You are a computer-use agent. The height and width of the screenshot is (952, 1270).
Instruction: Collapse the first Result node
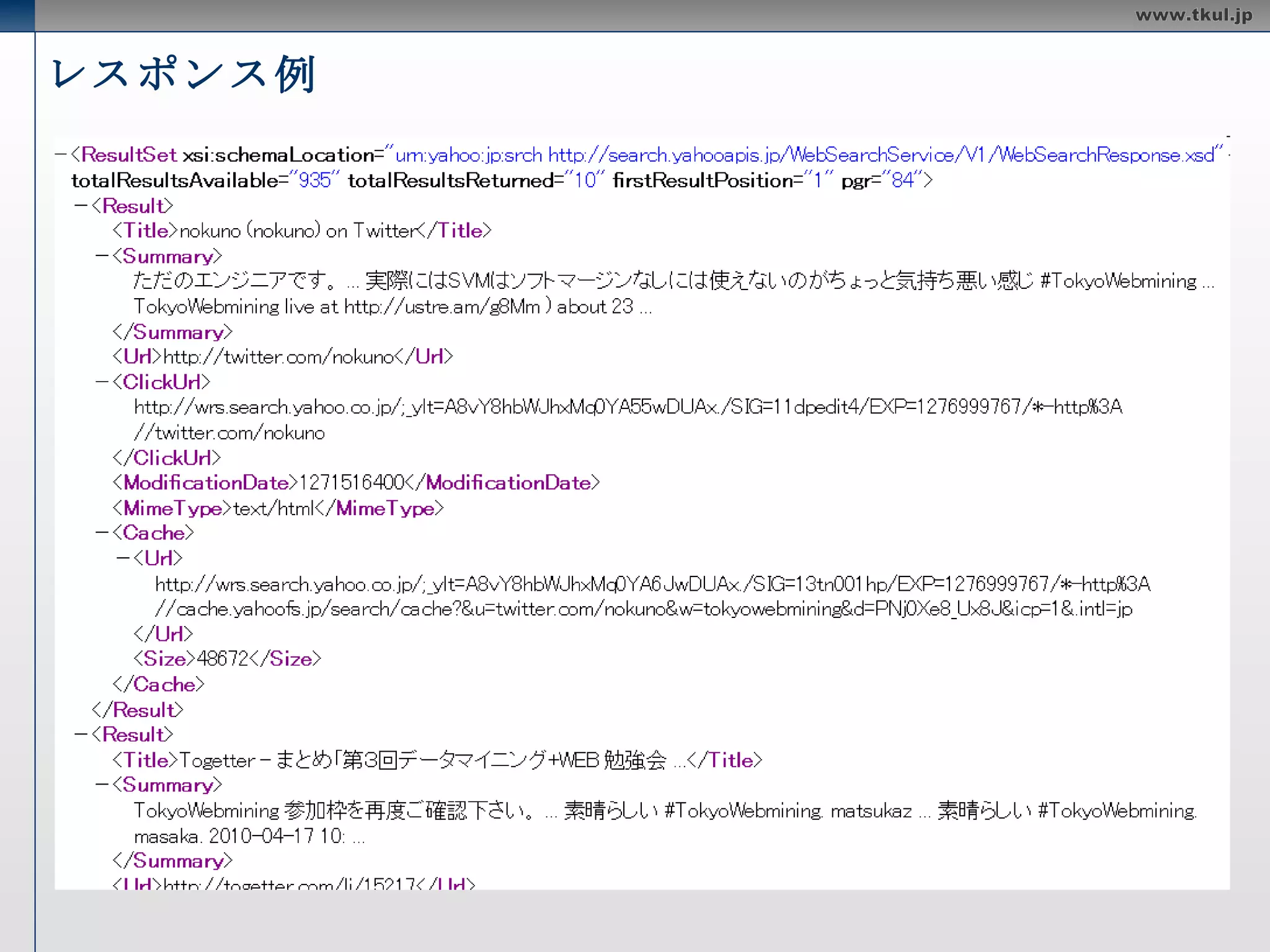click(x=81, y=206)
